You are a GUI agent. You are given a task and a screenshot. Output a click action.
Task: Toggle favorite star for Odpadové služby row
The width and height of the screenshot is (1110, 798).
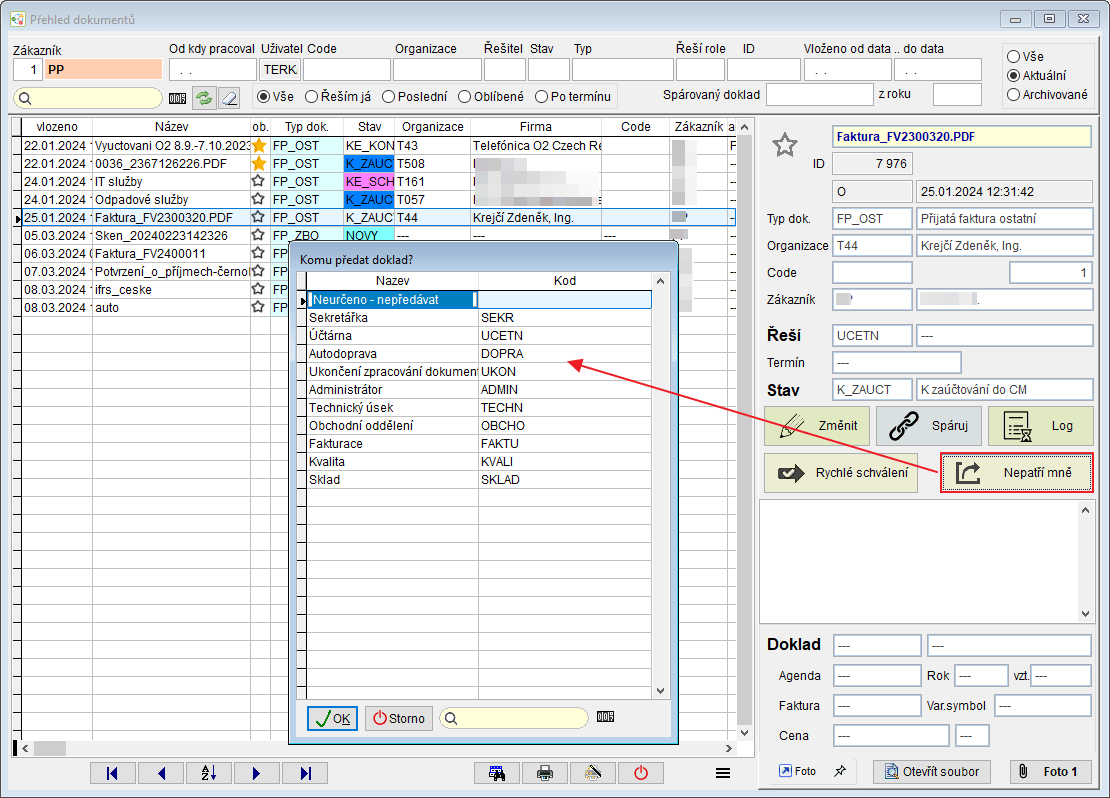[258, 199]
